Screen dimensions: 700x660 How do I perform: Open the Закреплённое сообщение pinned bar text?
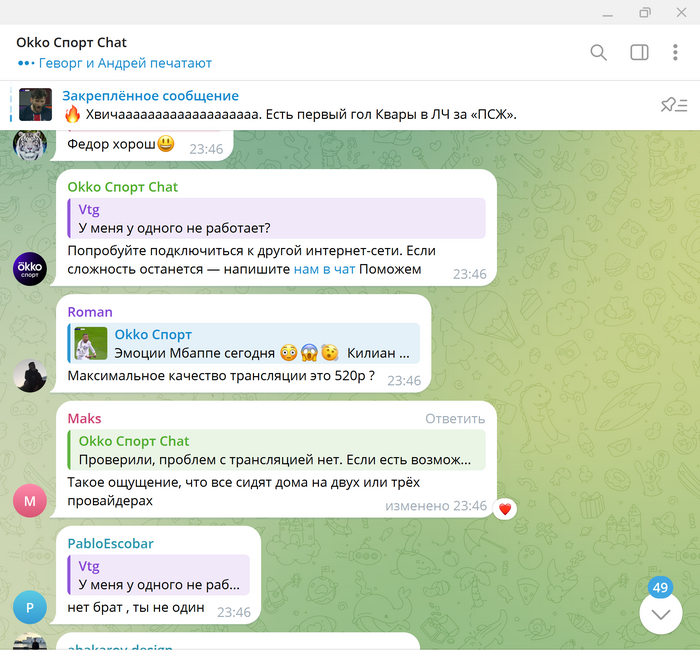point(150,96)
